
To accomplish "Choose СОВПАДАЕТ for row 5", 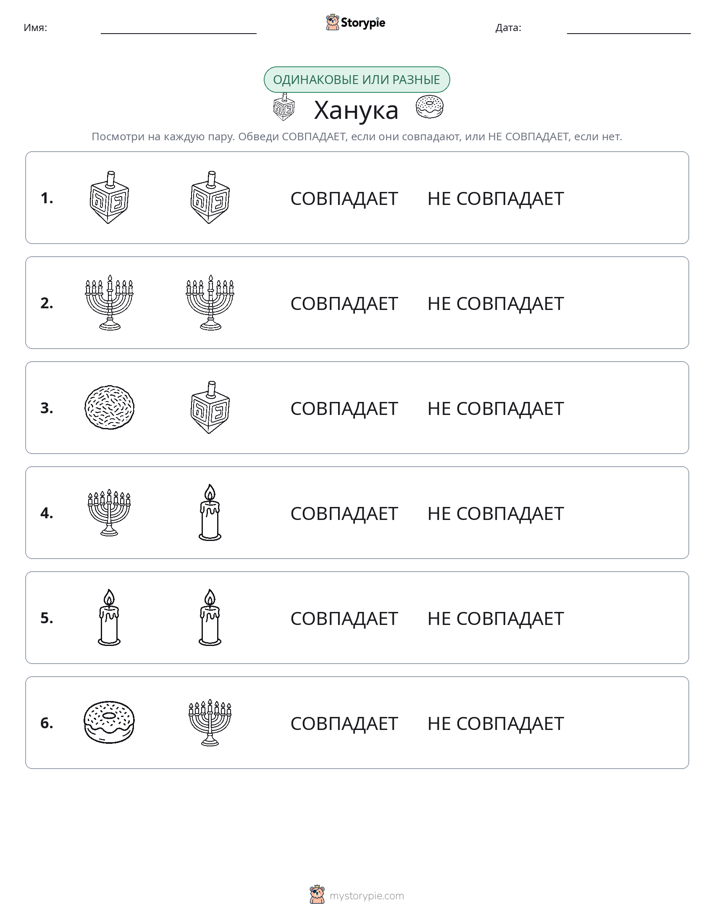I will click(x=344, y=618).
